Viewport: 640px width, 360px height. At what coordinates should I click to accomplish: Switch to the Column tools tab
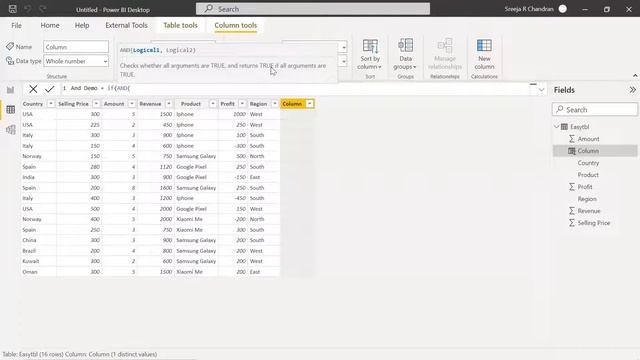coord(236,25)
